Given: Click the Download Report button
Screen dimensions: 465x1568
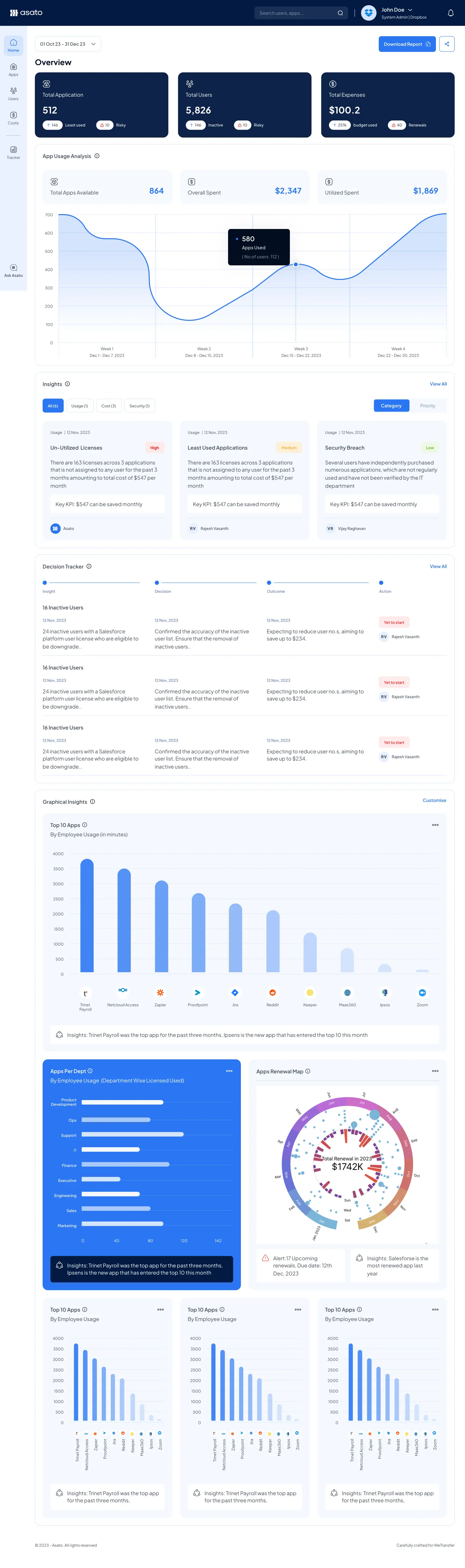Looking at the screenshot, I should (x=407, y=44).
